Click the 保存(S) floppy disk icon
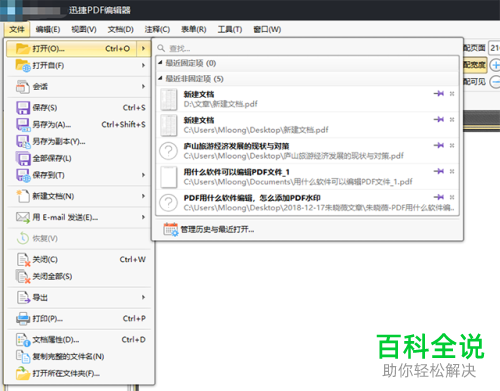This screenshot has height=391, width=500. [23, 108]
